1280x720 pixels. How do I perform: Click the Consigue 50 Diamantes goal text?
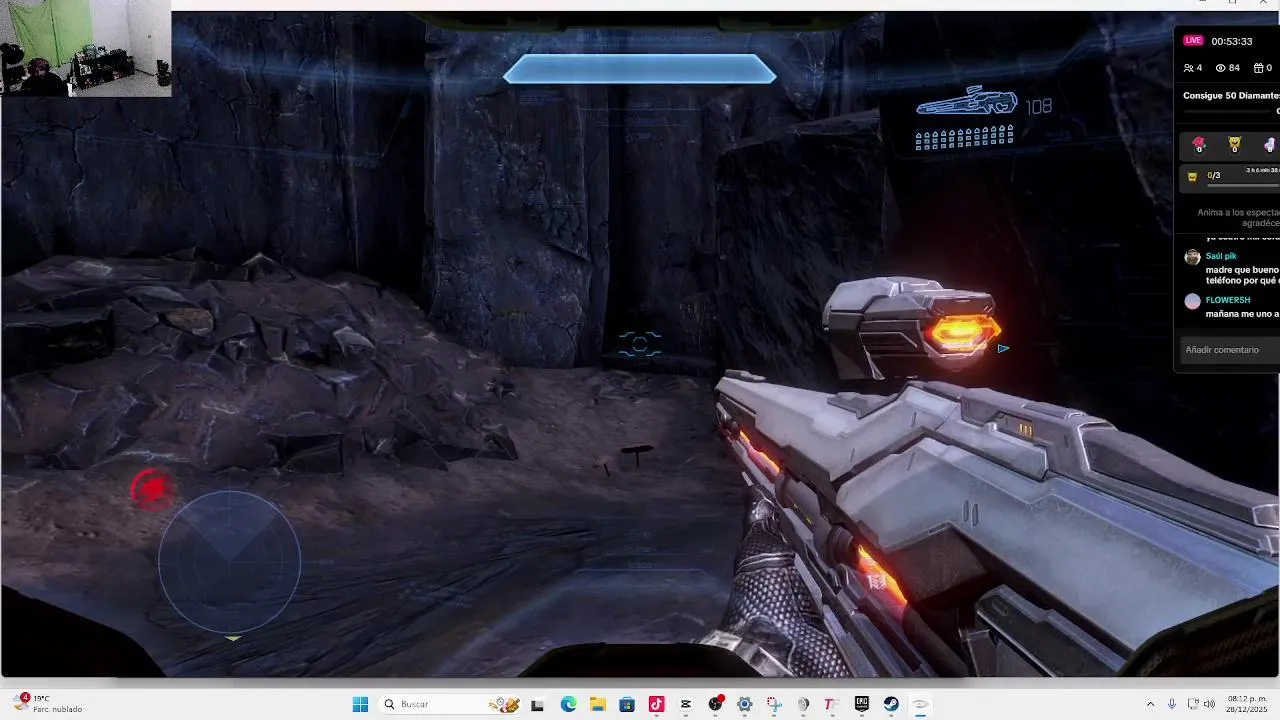1231,96
